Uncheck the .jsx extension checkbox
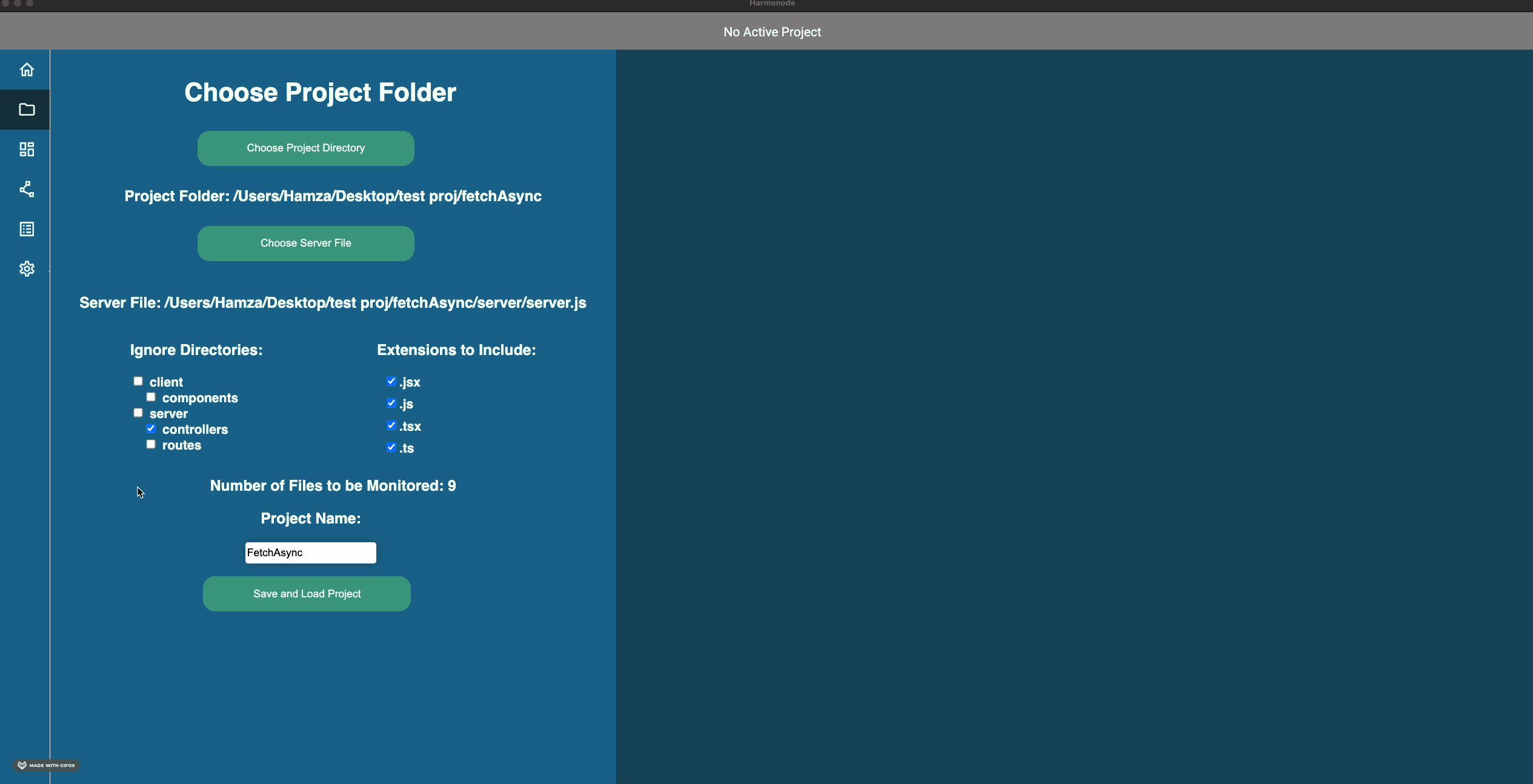This screenshot has width=1533, height=784. [x=391, y=381]
